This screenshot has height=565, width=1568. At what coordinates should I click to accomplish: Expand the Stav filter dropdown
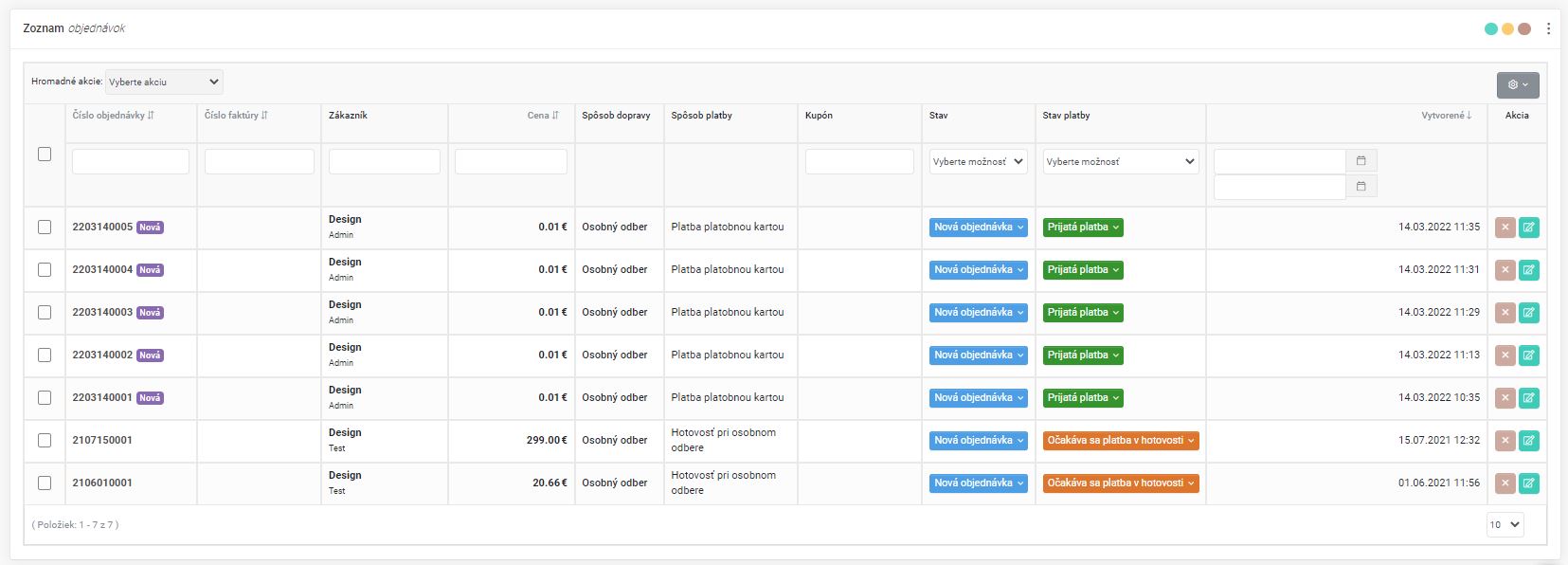978,161
